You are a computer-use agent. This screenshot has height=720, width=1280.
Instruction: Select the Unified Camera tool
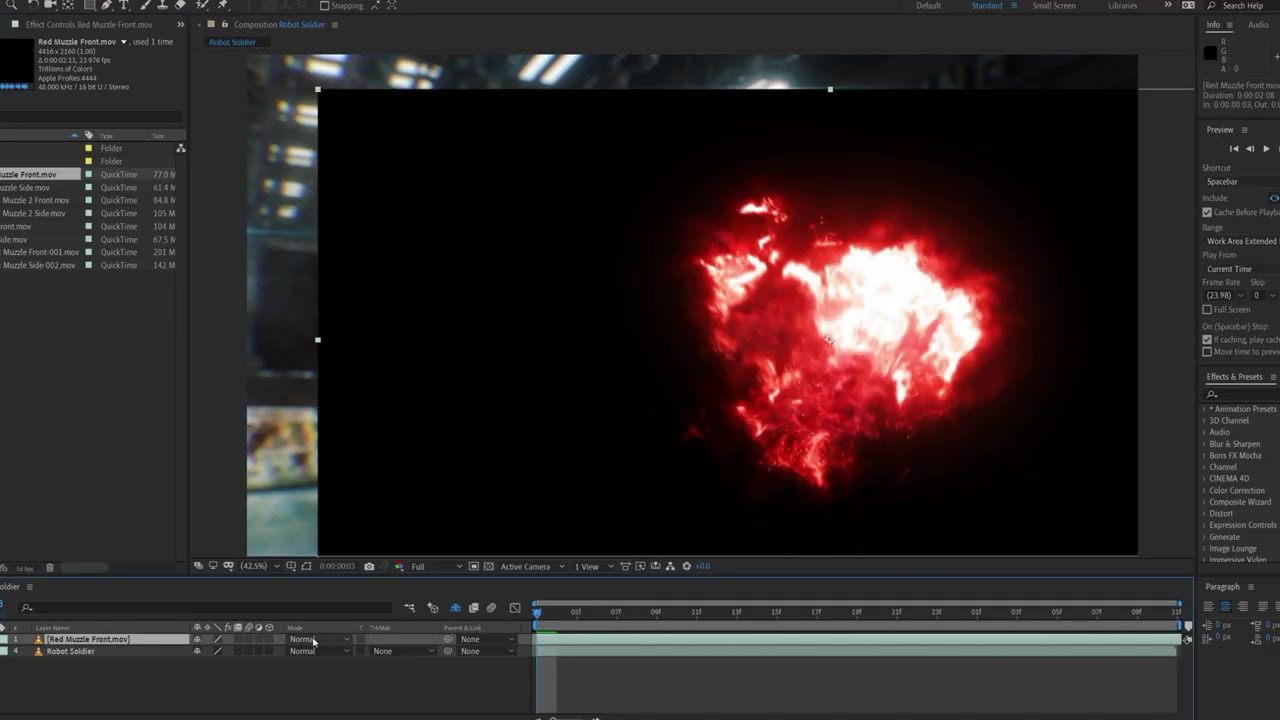click(x=50, y=5)
